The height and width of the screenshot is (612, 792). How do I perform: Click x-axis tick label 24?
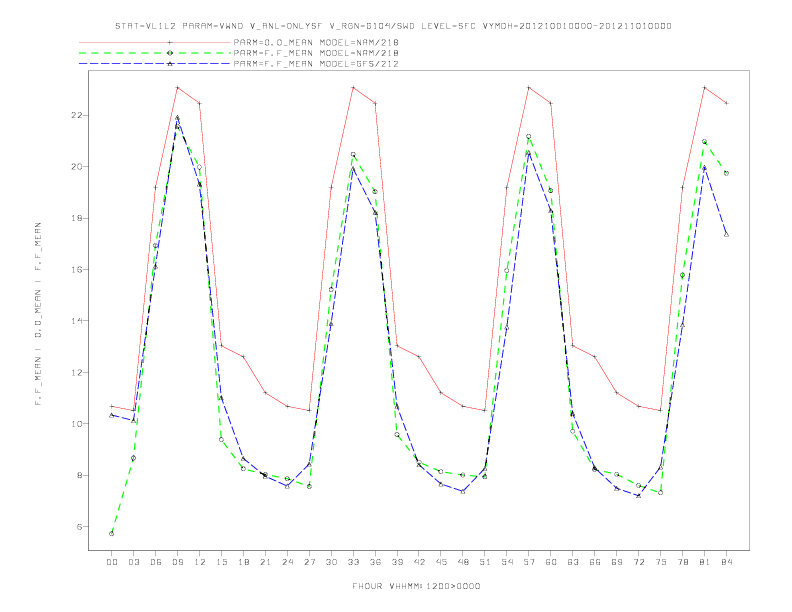(287, 562)
